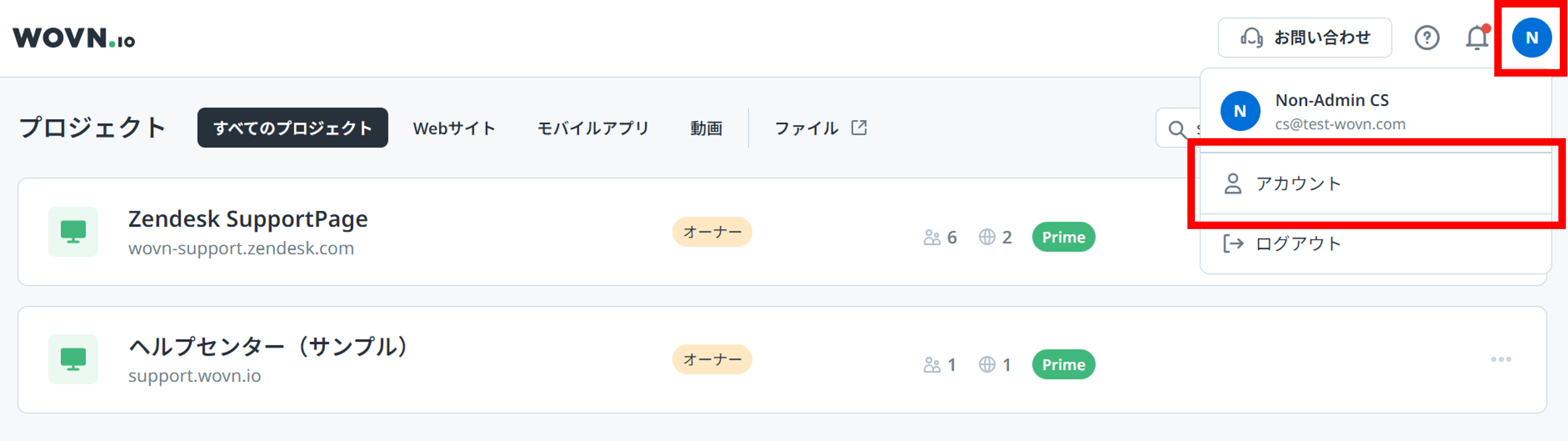The image size is (1568, 441).
Task: Click the お問い合わせ button
Action: 1305,37
